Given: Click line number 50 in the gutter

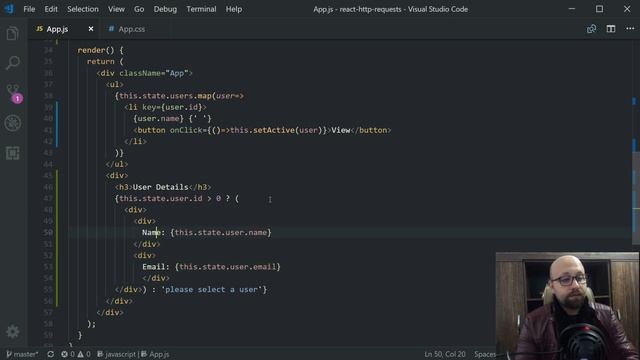Looking at the screenshot, I should click(x=48, y=232).
